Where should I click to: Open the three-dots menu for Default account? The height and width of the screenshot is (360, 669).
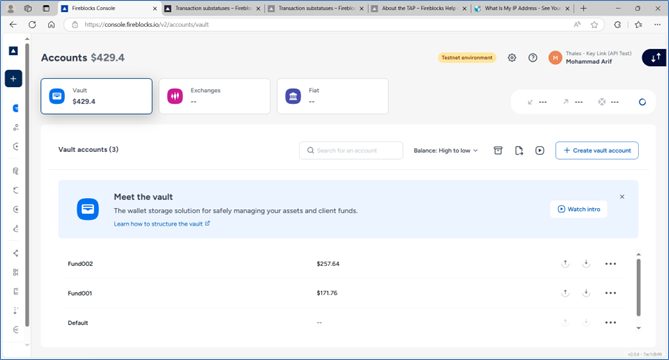tap(611, 322)
